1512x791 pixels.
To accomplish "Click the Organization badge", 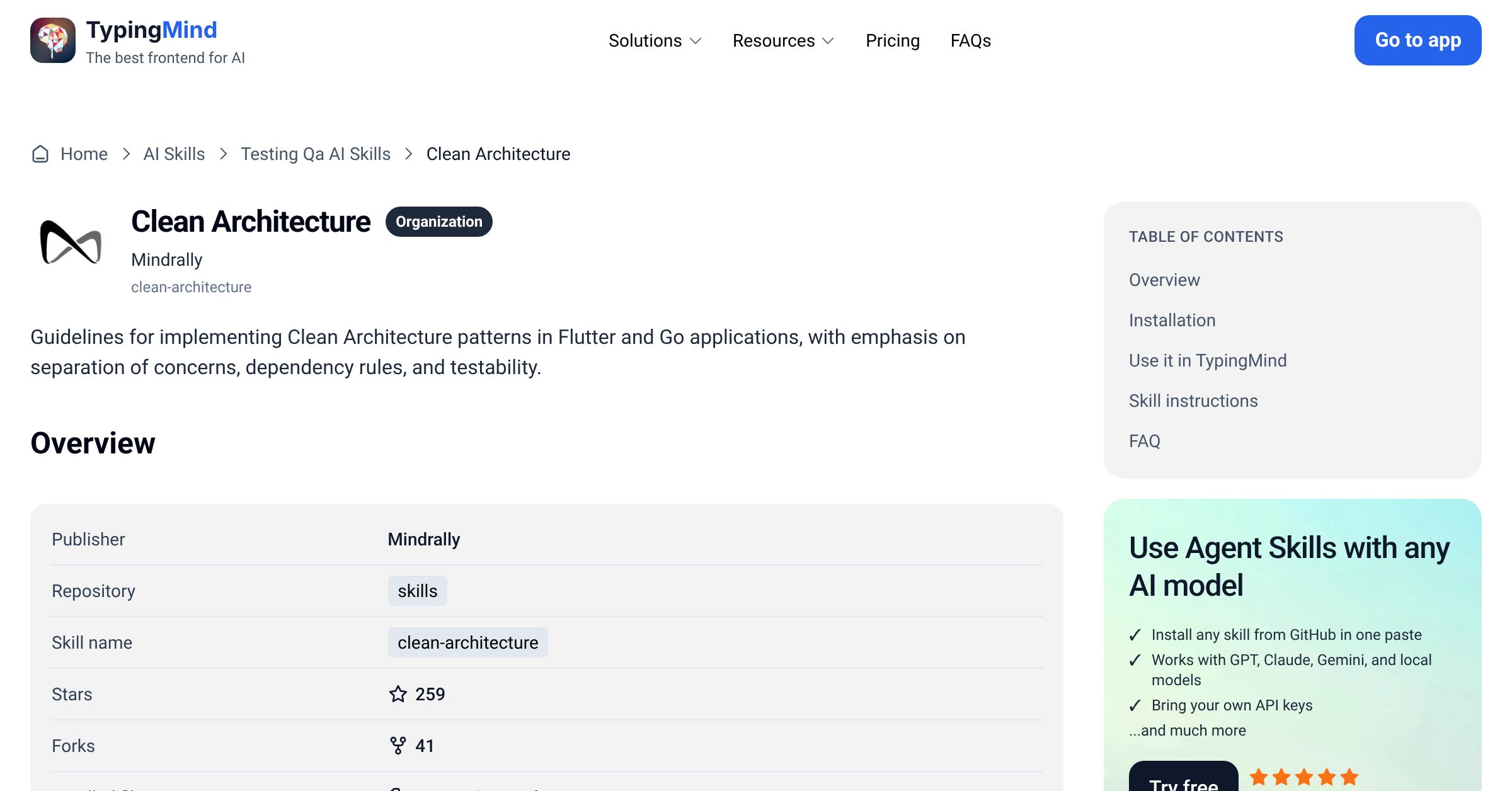I will tap(439, 222).
